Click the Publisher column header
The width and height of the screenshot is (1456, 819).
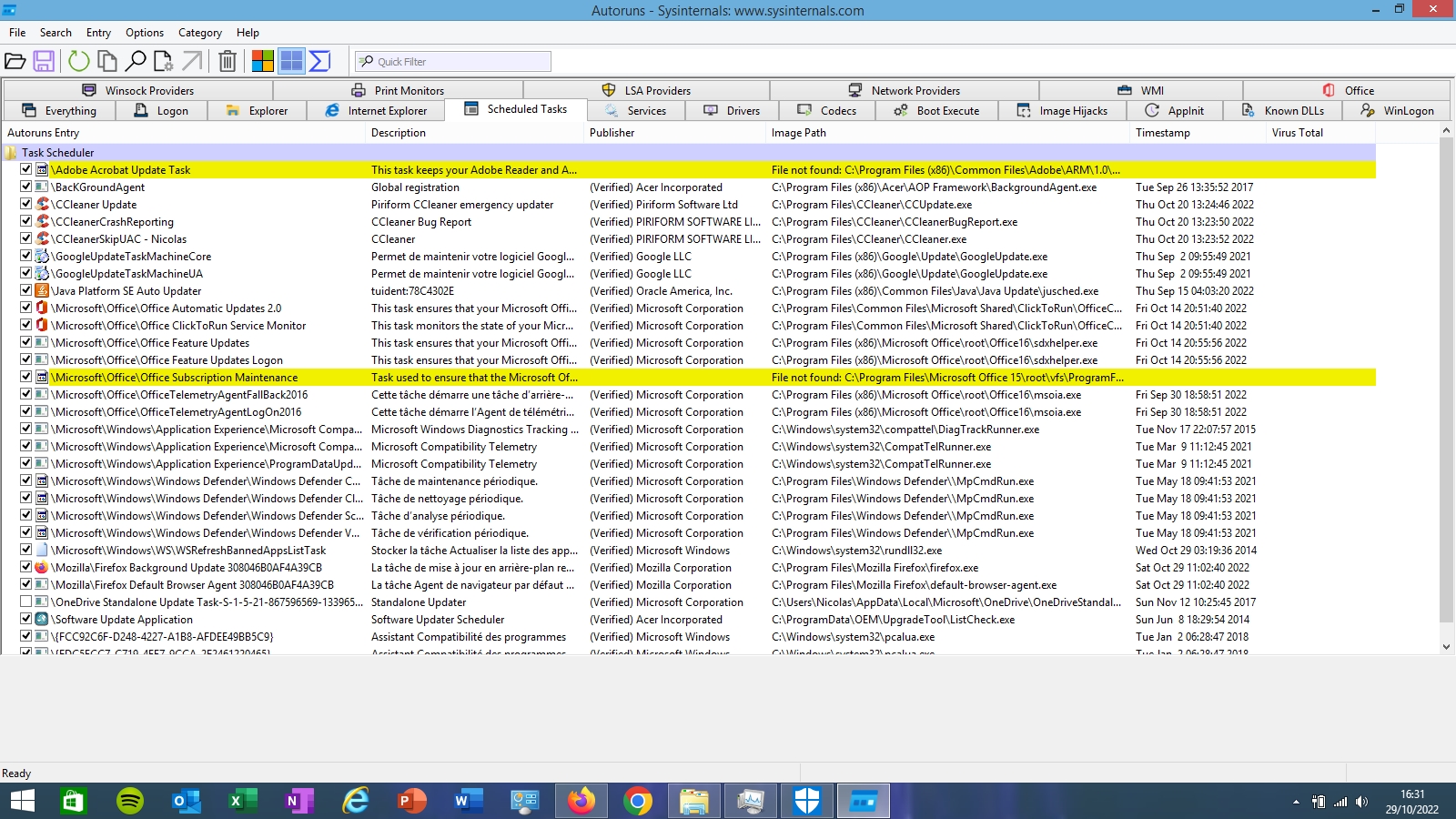pyautogui.click(x=612, y=133)
